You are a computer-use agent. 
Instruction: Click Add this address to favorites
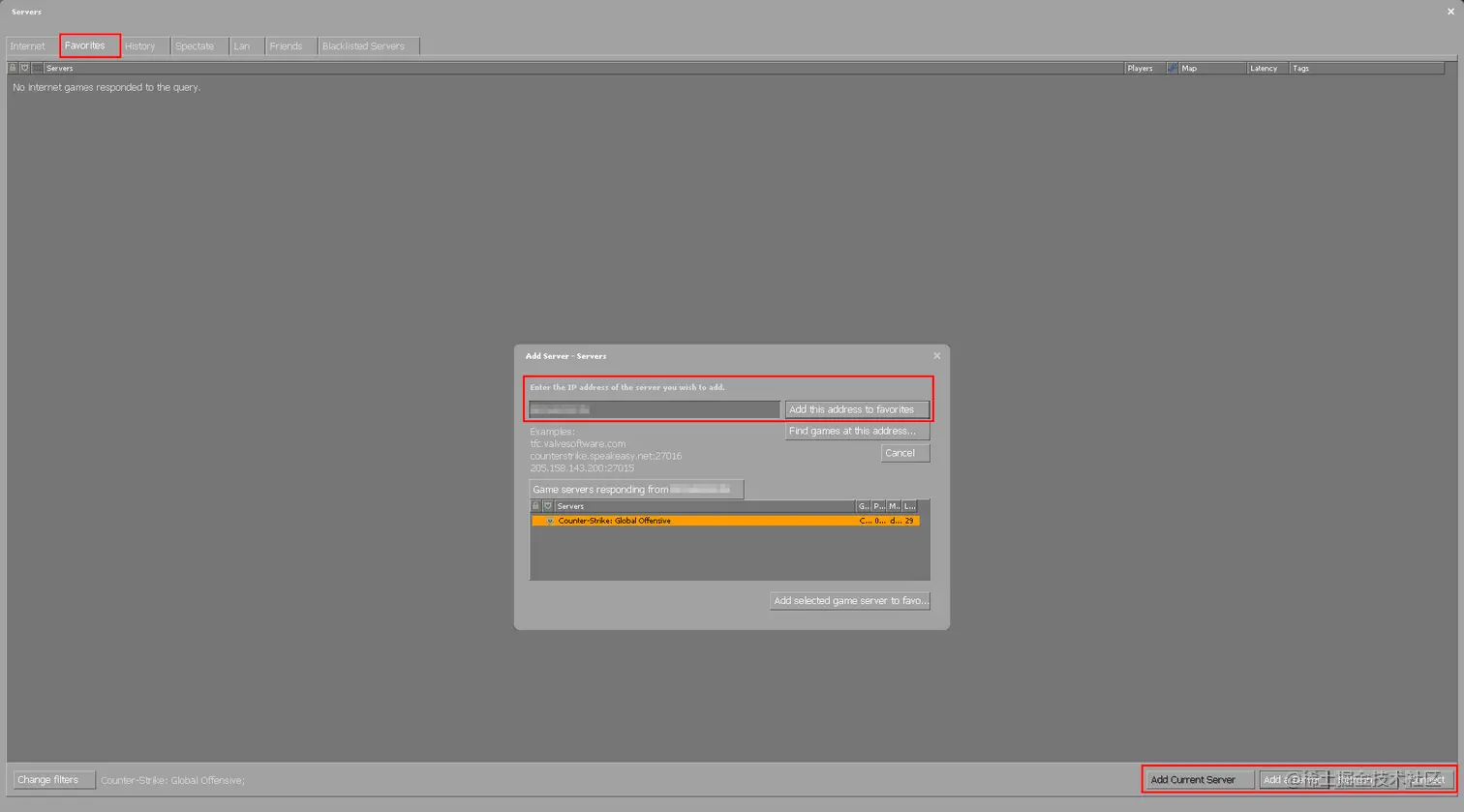(857, 410)
